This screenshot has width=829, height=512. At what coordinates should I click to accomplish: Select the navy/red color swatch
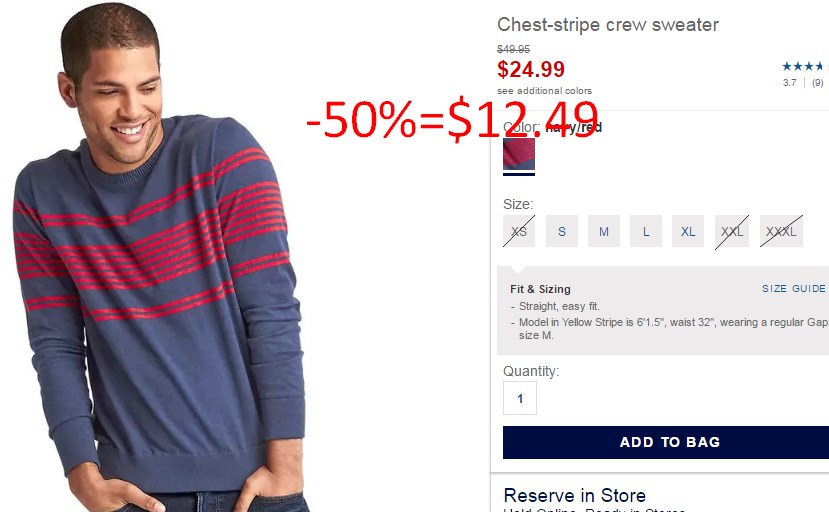click(x=519, y=153)
